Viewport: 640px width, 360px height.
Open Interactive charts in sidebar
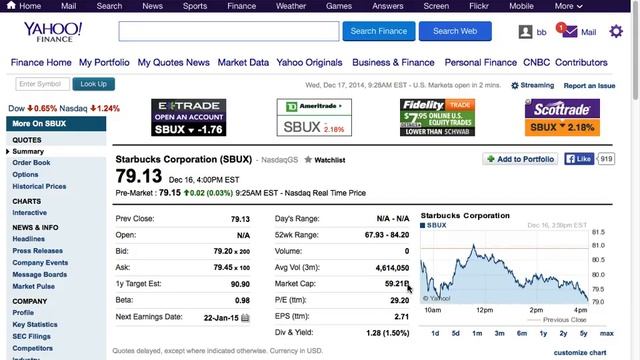click(29, 213)
